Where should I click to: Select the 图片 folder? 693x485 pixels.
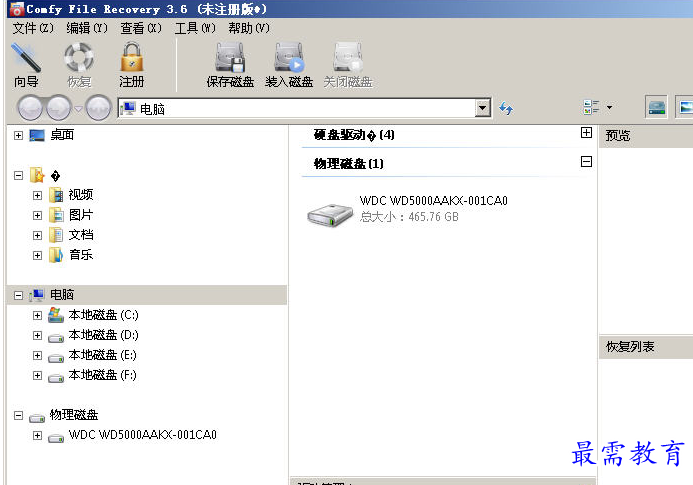click(x=80, y=215)
